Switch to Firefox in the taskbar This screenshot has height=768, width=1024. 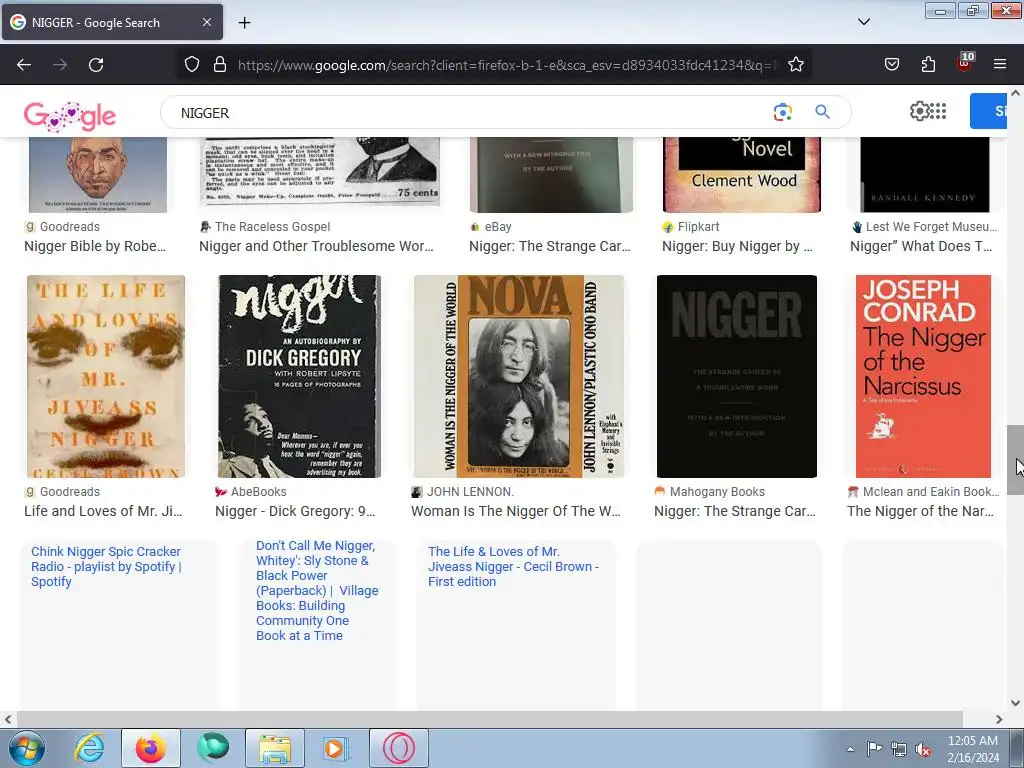pyautogui.click(x=151, y=748)
